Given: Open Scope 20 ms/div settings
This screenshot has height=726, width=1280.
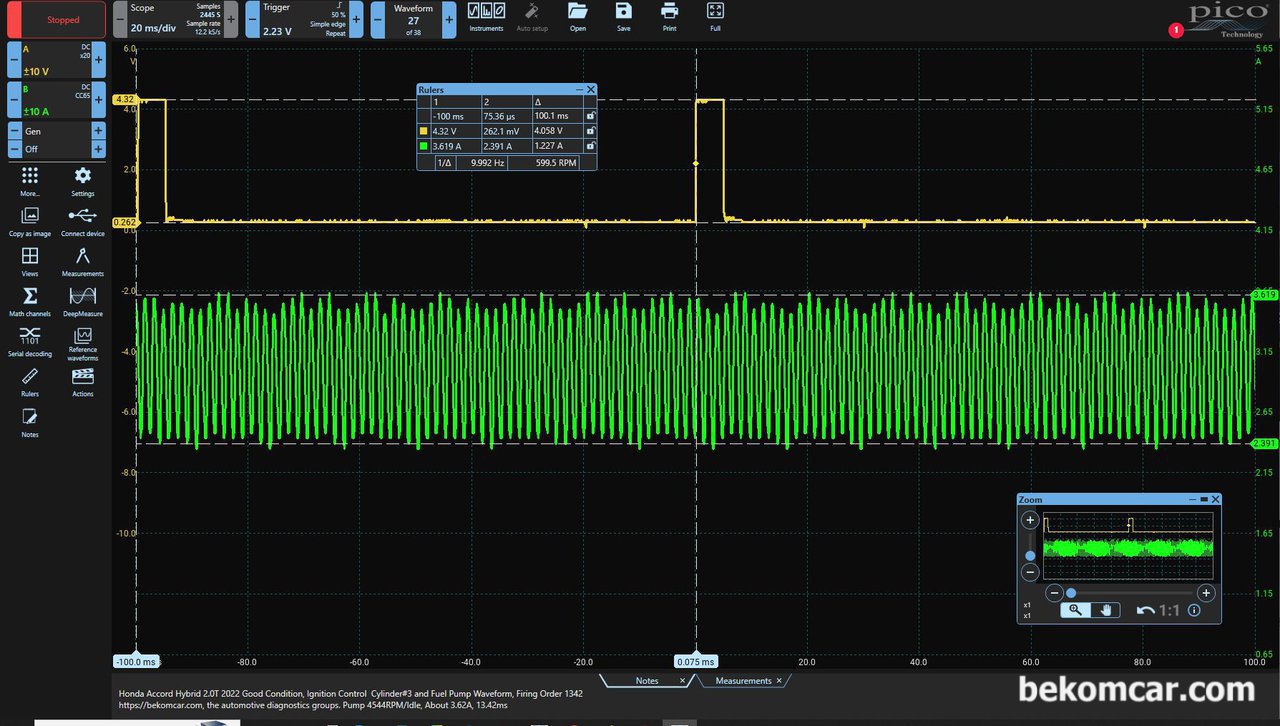Looking at the screenshot, I should coord(175,20).
